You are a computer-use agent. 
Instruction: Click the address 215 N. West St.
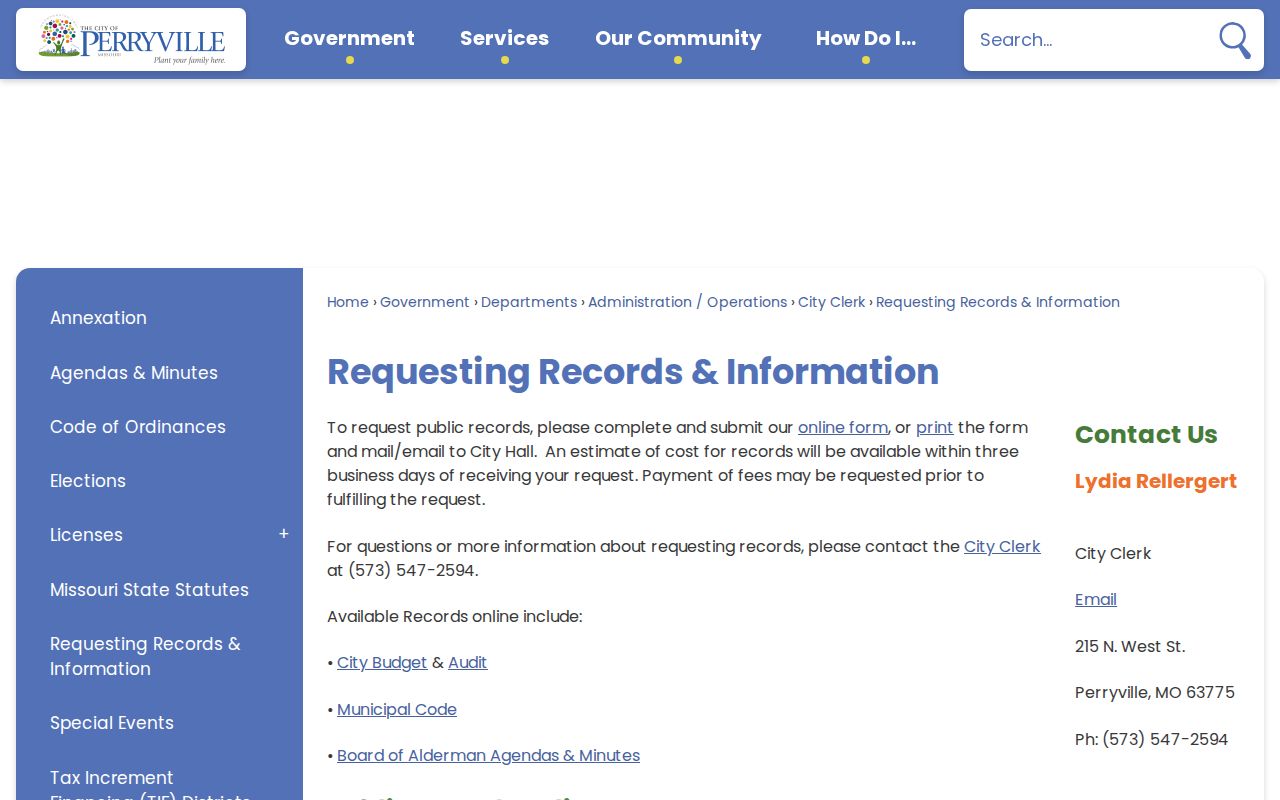click(1130, 646)
